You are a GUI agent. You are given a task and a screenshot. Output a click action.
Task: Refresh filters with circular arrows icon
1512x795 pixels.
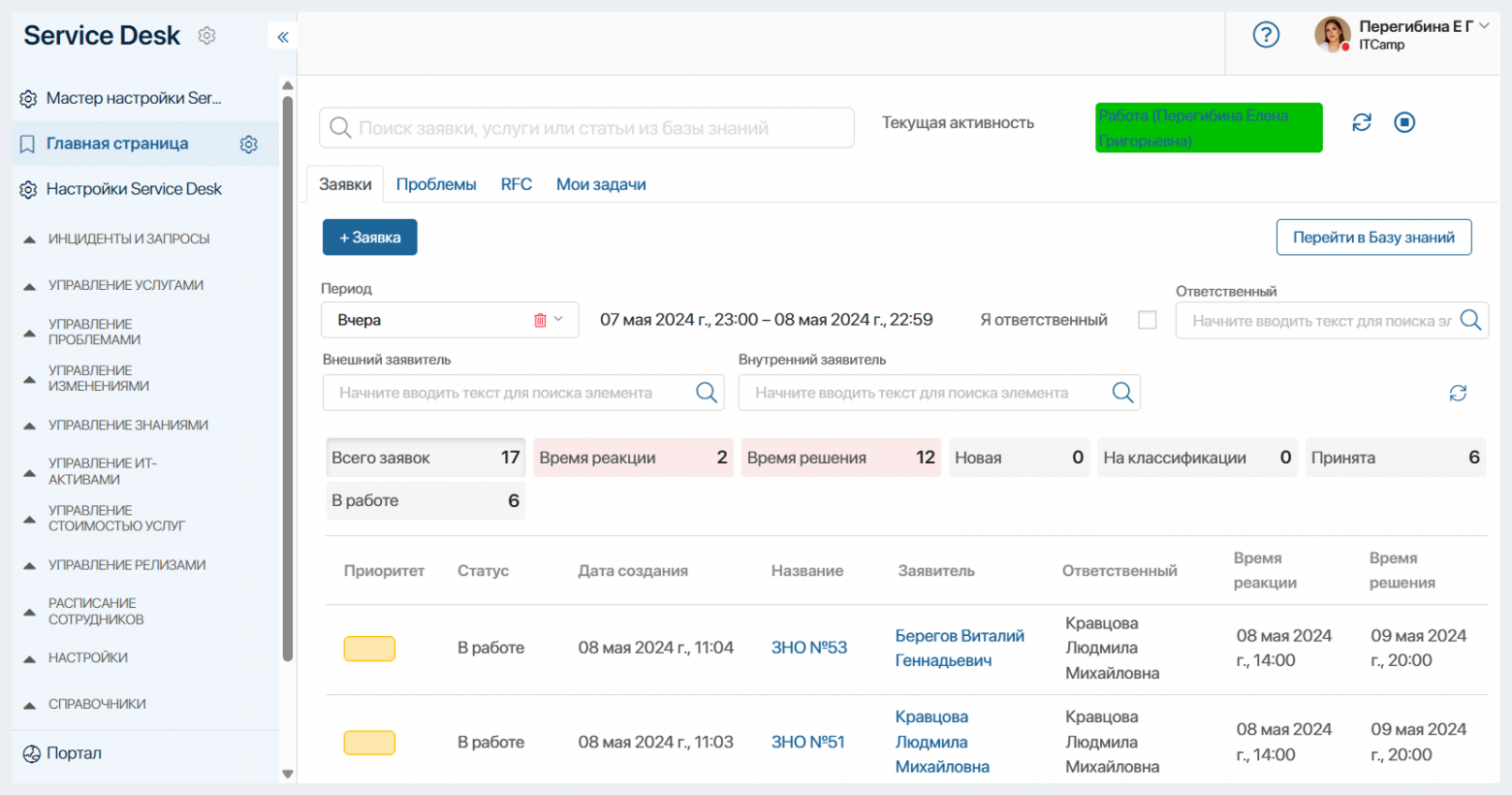(1458, 393)
